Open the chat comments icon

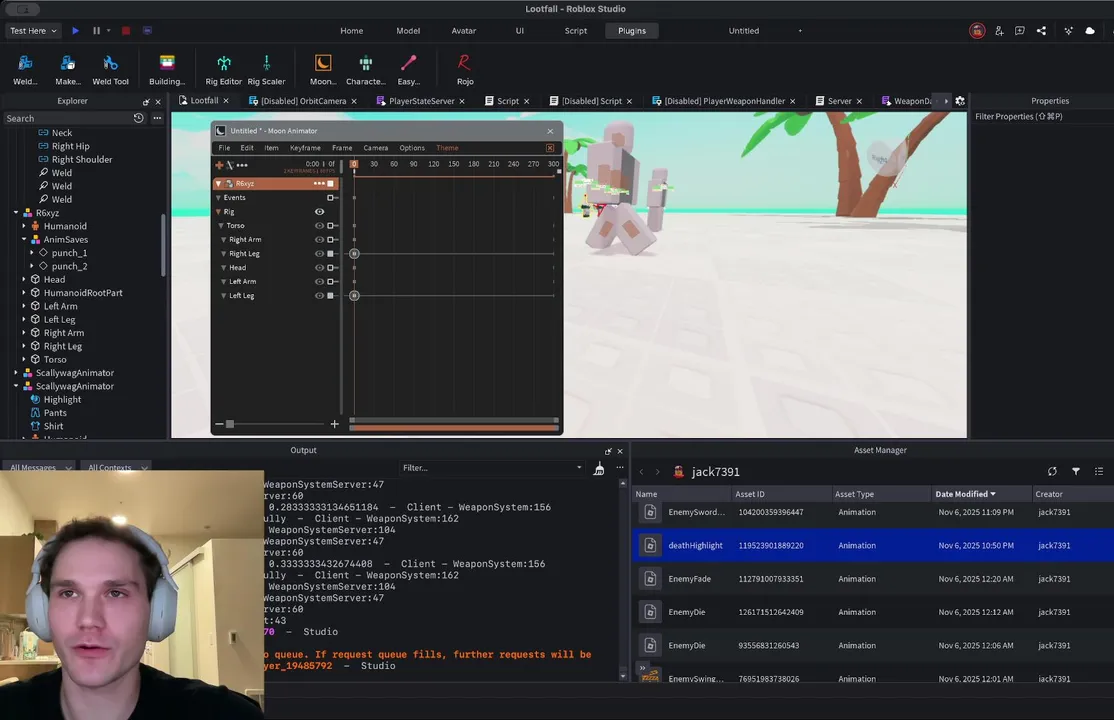pyautogui.click(x=1020, y=31)
